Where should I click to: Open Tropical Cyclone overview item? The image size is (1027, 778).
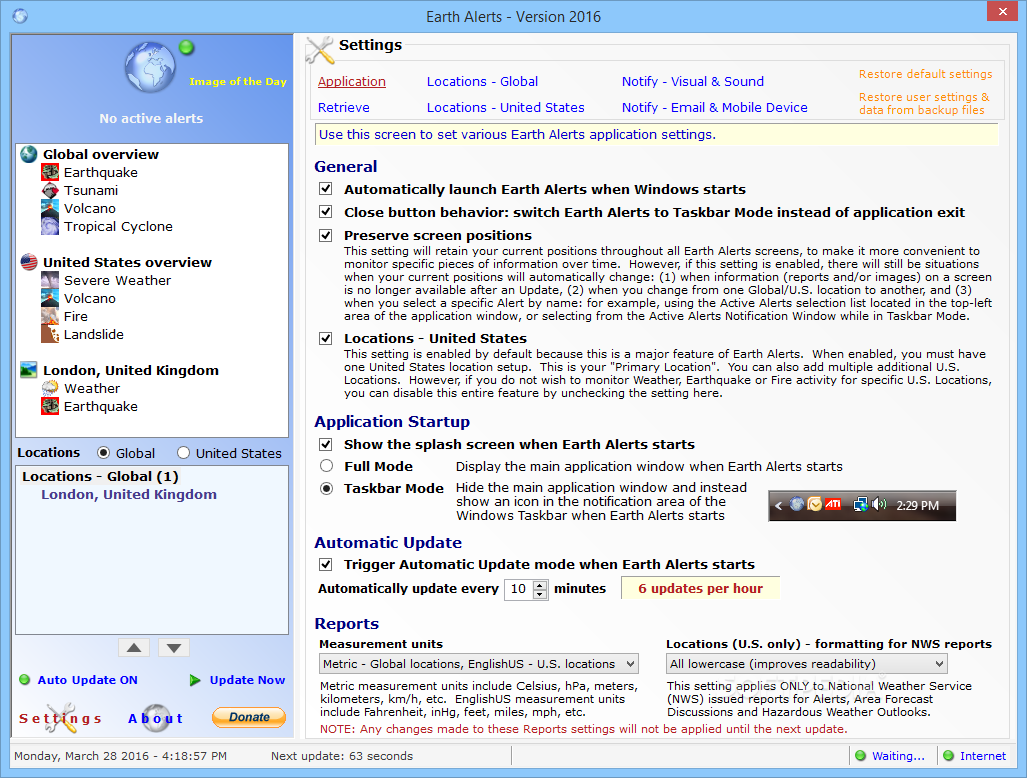[118, 227]
